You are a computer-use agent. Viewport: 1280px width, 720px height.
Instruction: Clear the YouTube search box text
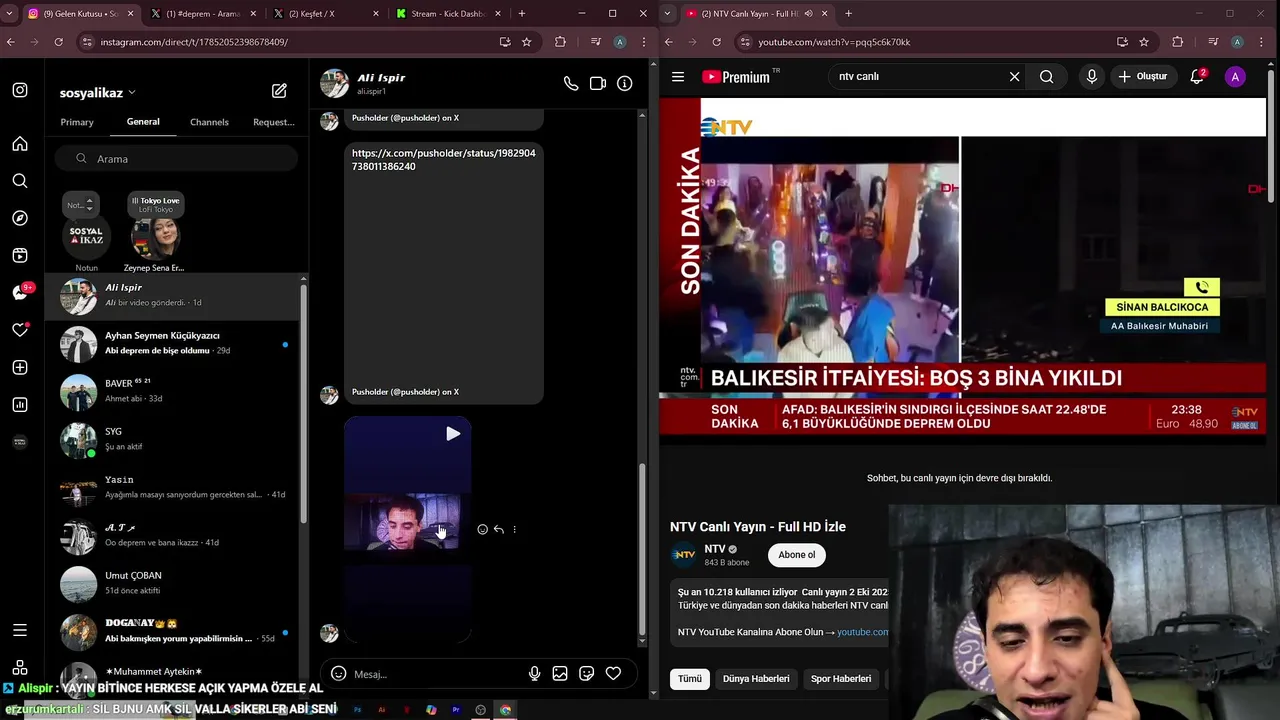coord(1014,77)
